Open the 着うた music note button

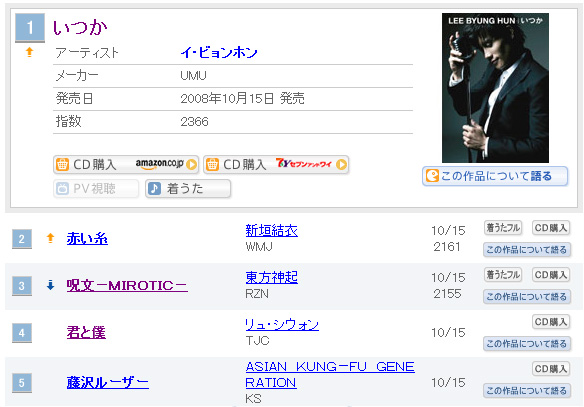tap(188, 188)
